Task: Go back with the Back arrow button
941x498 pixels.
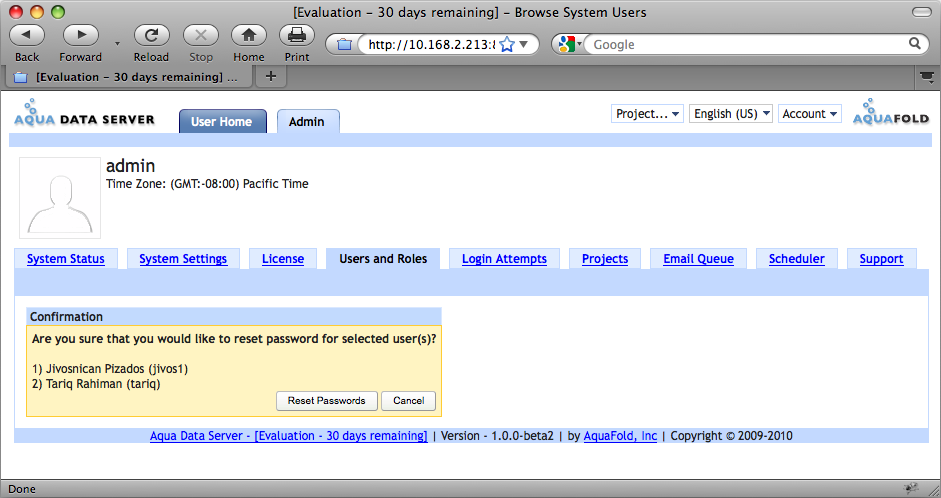Action: click(26, 35)
